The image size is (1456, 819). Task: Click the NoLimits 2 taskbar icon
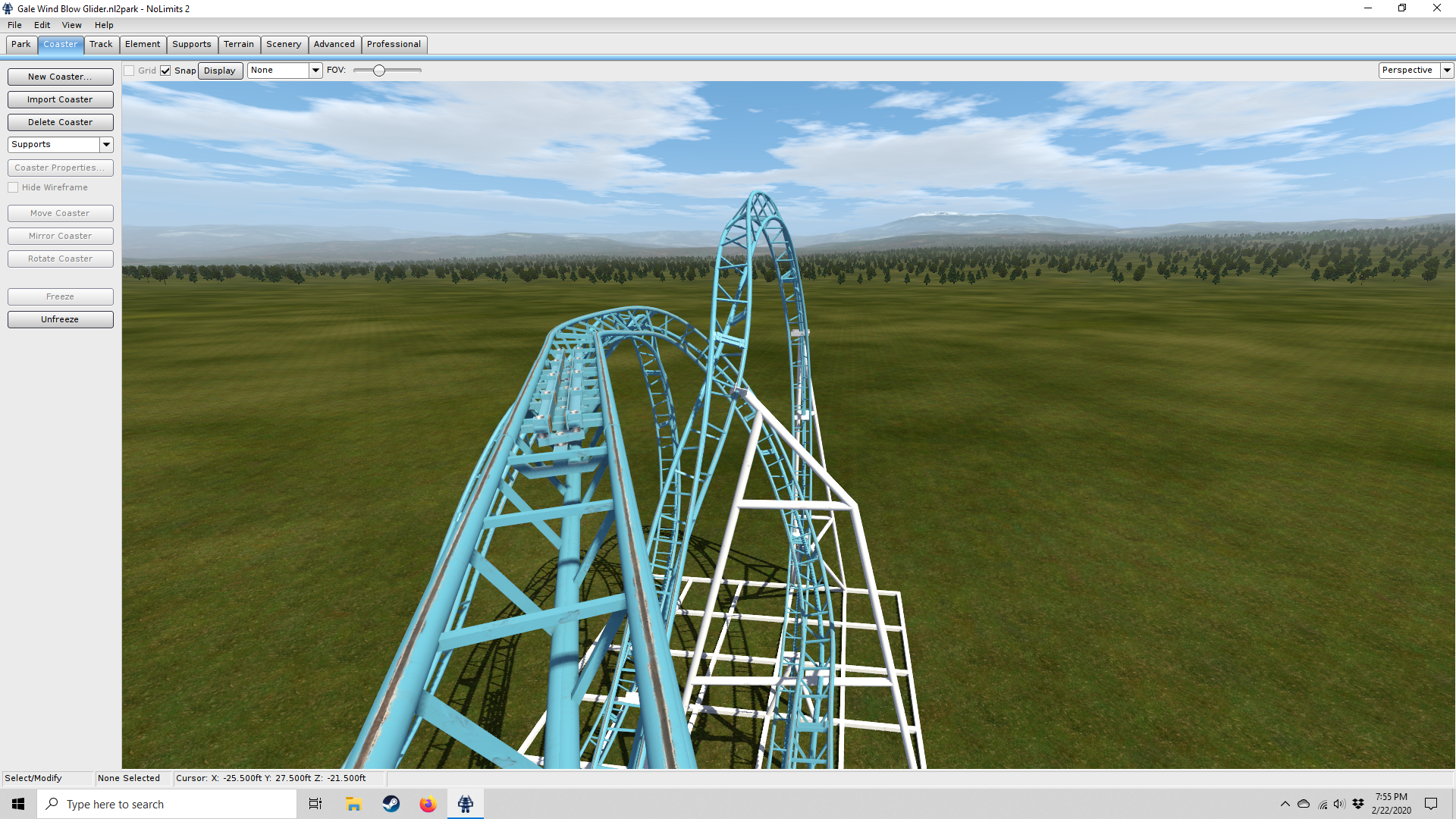pyautogui.click(x=466, y=804)
